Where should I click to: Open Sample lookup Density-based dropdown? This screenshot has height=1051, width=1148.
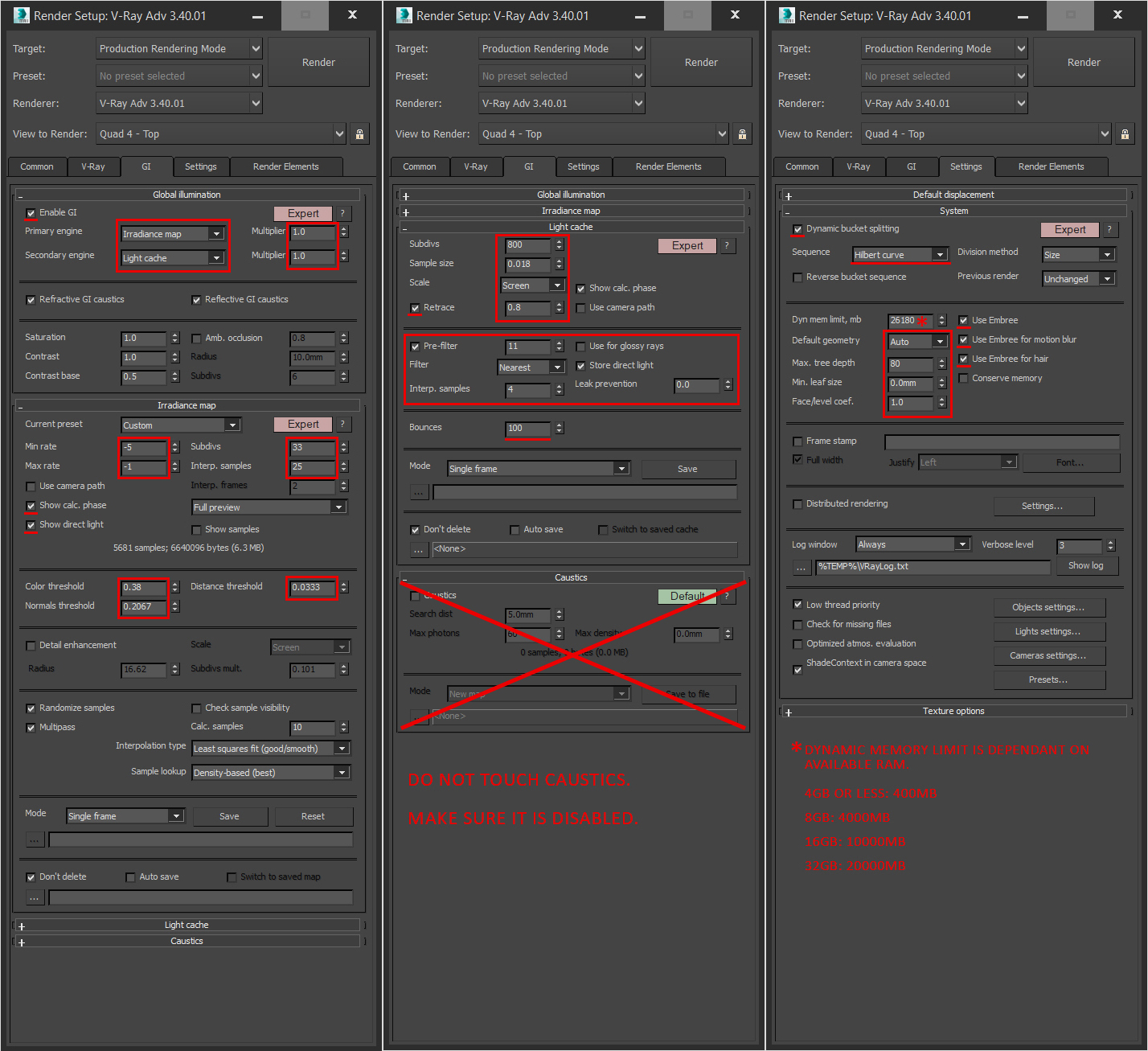click(270, 773)
